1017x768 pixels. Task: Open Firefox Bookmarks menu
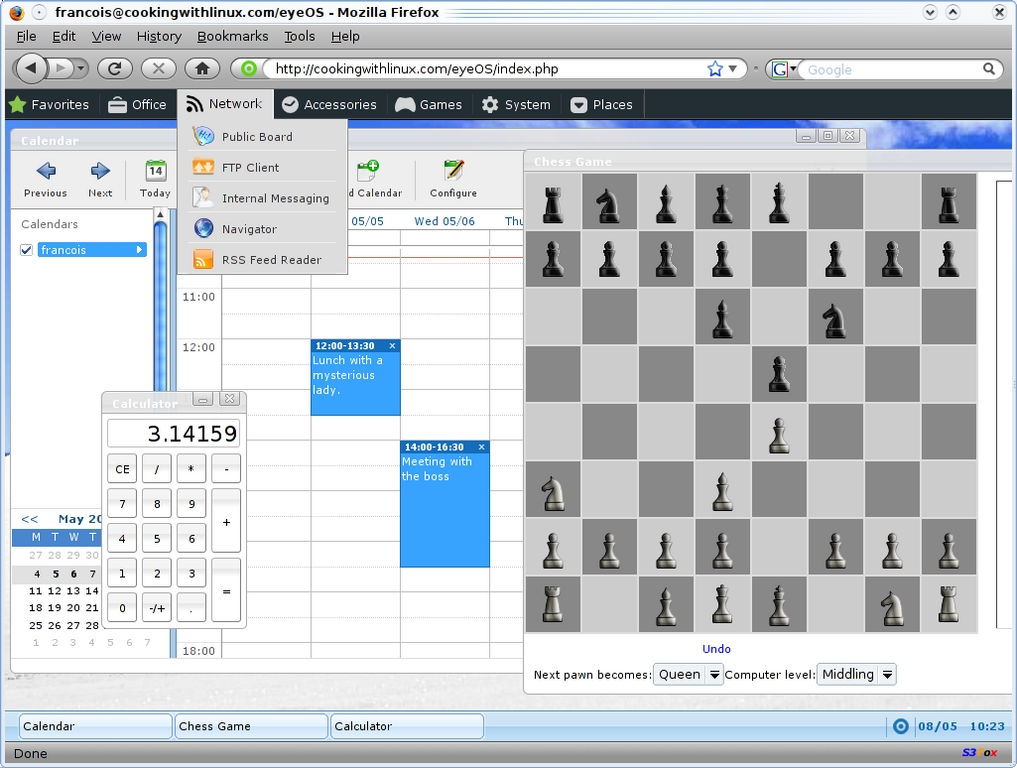(x=232, y=36)
